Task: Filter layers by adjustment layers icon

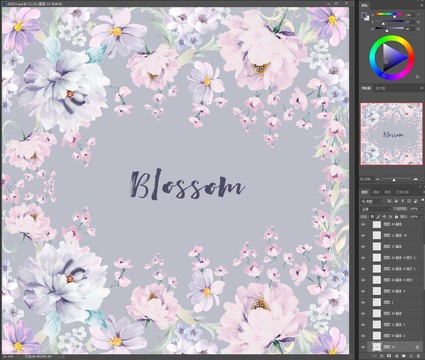Action: 396,201
